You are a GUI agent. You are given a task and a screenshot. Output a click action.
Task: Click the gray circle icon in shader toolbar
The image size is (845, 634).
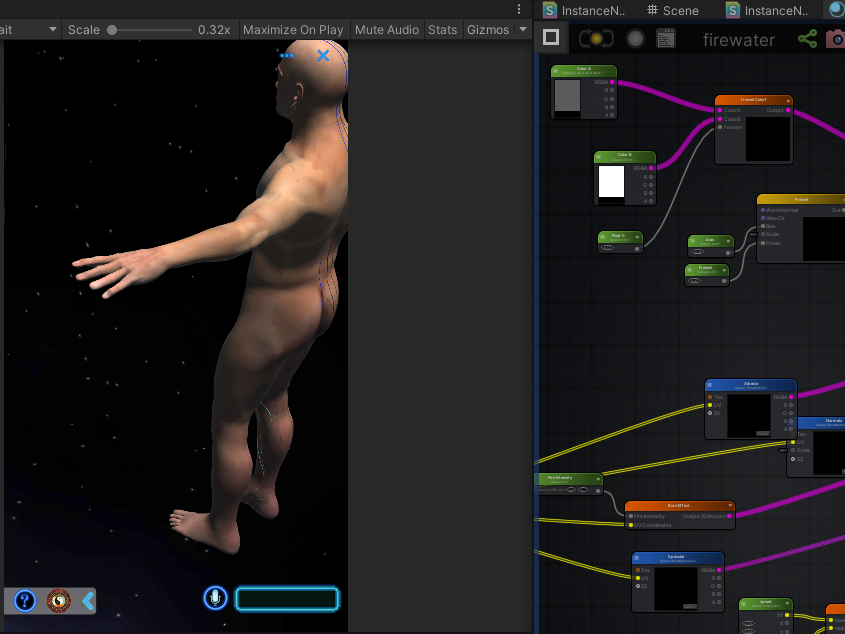coord(635,39)
